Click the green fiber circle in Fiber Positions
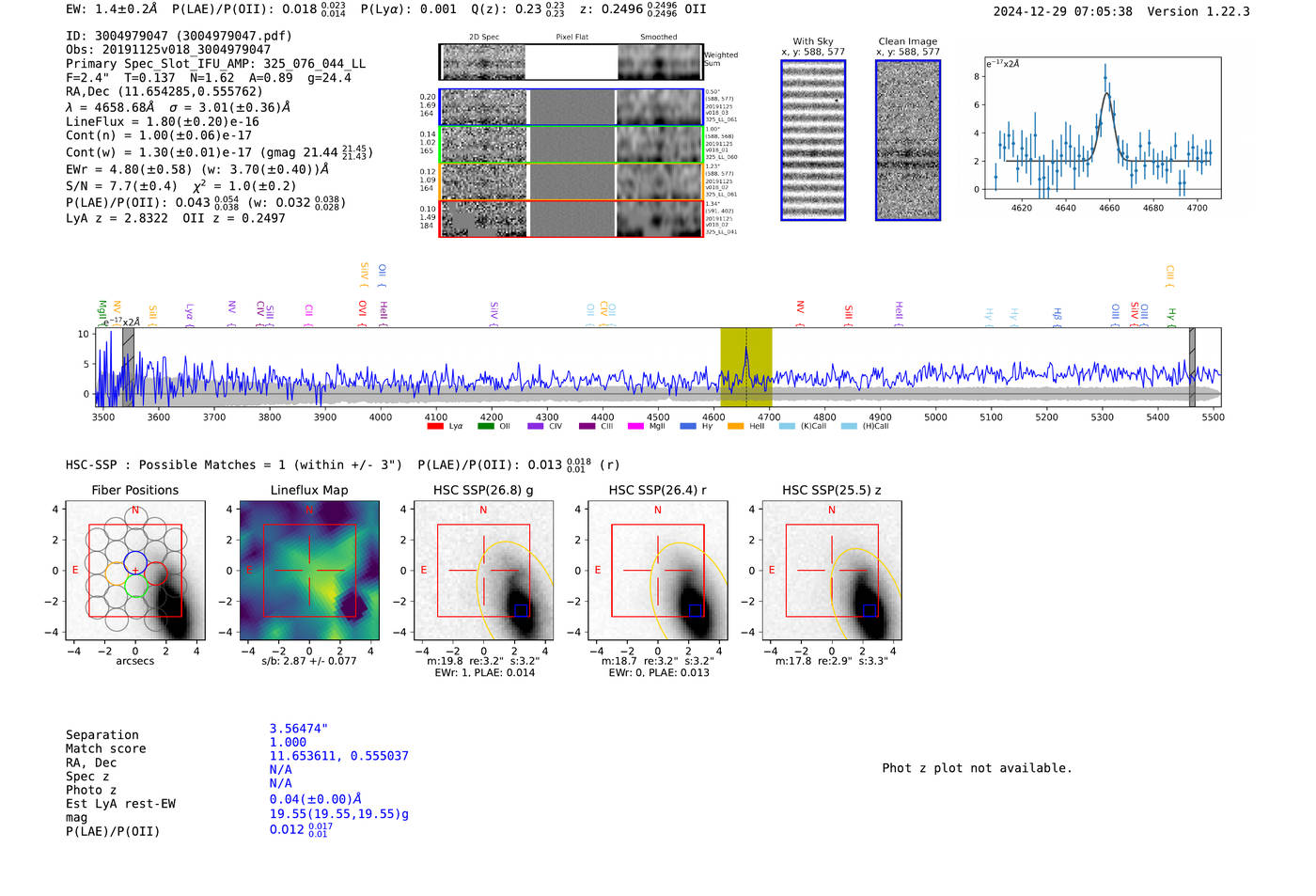The image size is (1316, 896). [x=135, y=587]
